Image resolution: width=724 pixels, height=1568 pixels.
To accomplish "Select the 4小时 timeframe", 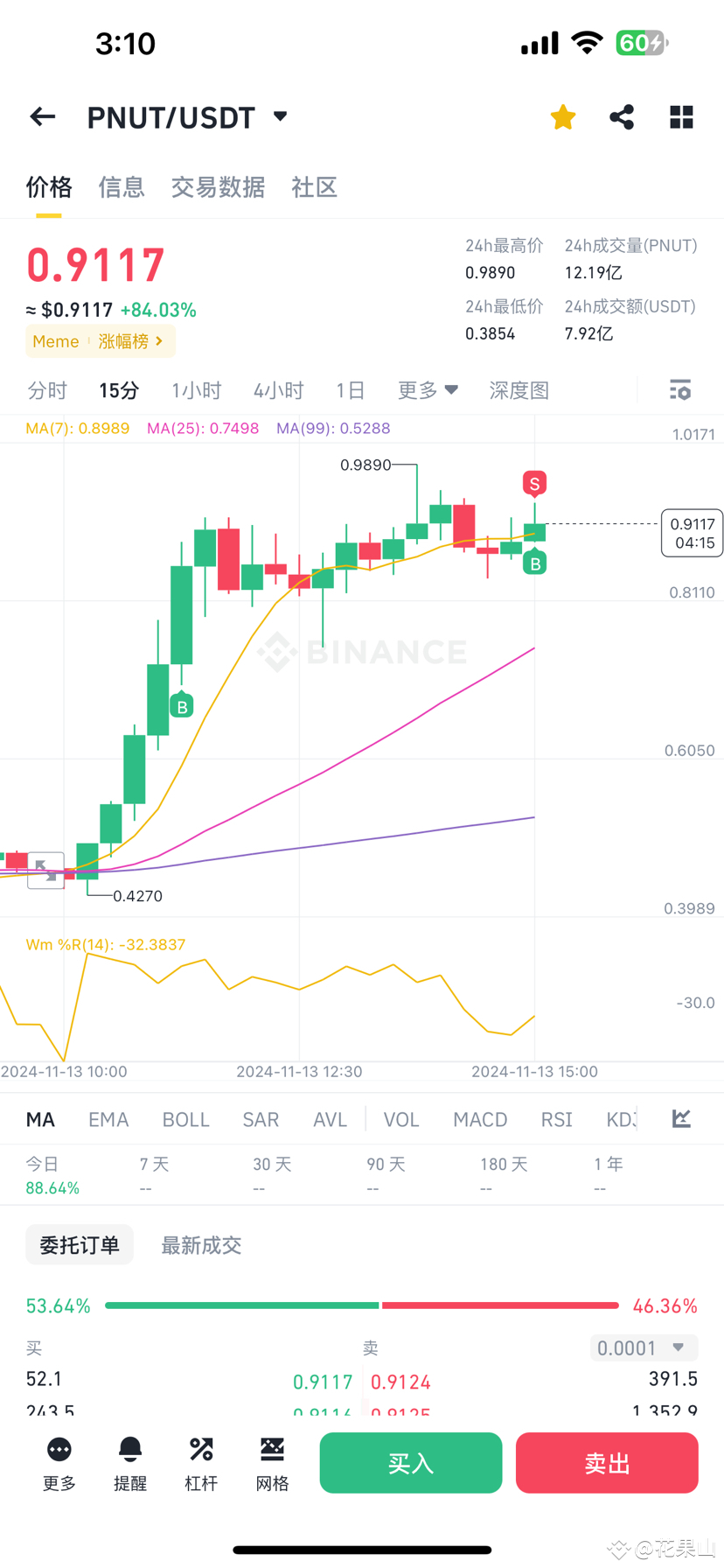I will [x=279, y=390].
